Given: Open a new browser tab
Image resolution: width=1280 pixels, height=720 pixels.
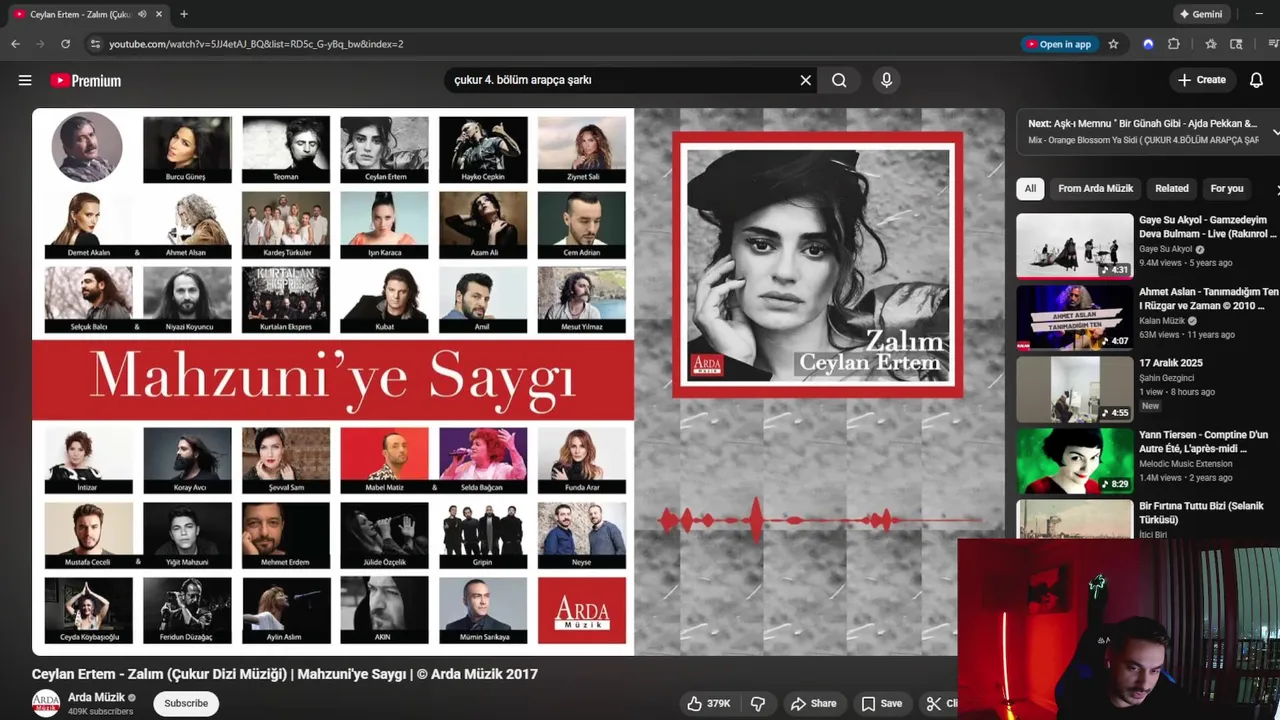Looking at the screenshot, I should [x=184, y=14].
